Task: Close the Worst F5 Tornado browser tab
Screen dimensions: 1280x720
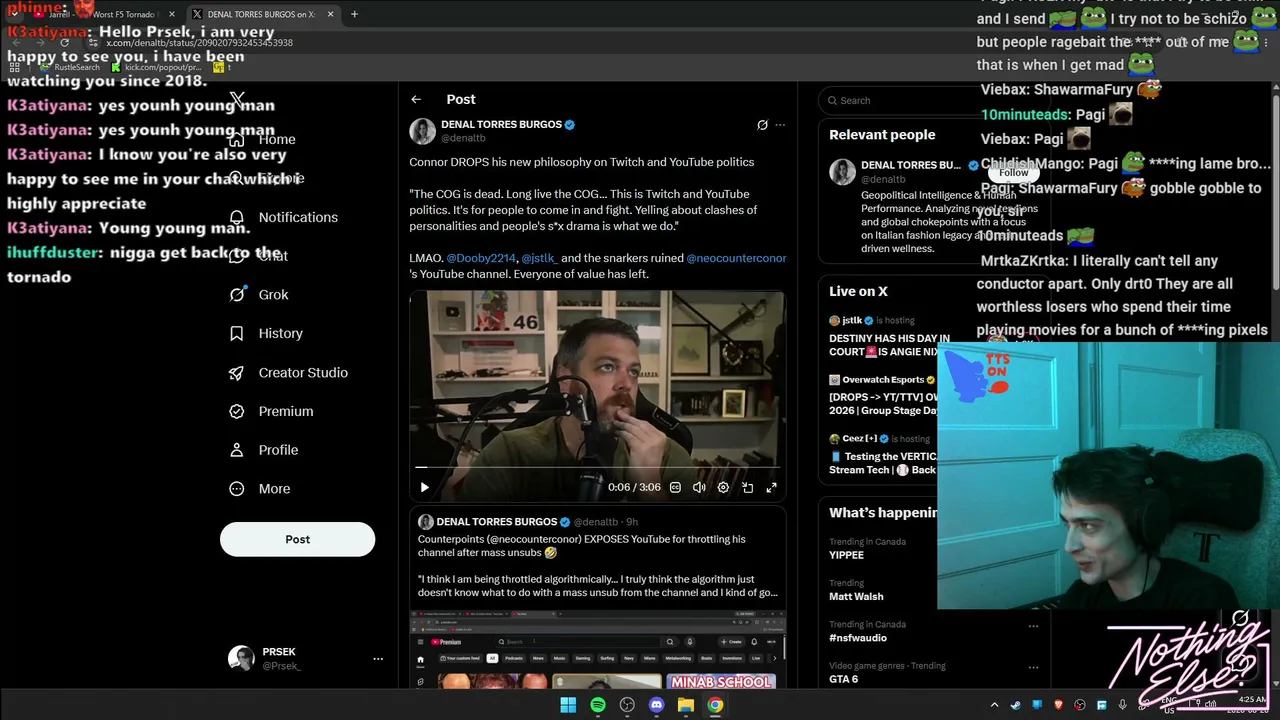Action: tap(172, 14)
